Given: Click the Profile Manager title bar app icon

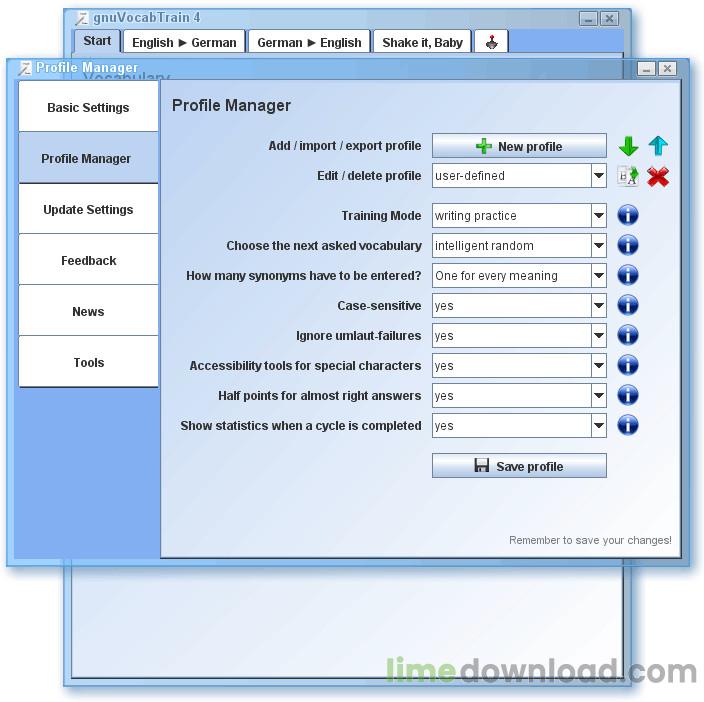Looking at the screenshot, I should [24, 68].
